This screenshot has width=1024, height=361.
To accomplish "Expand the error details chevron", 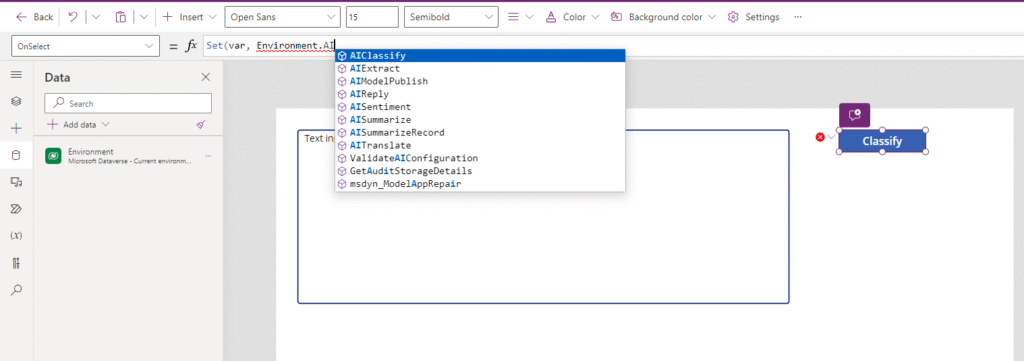I will tap(831, 137).
